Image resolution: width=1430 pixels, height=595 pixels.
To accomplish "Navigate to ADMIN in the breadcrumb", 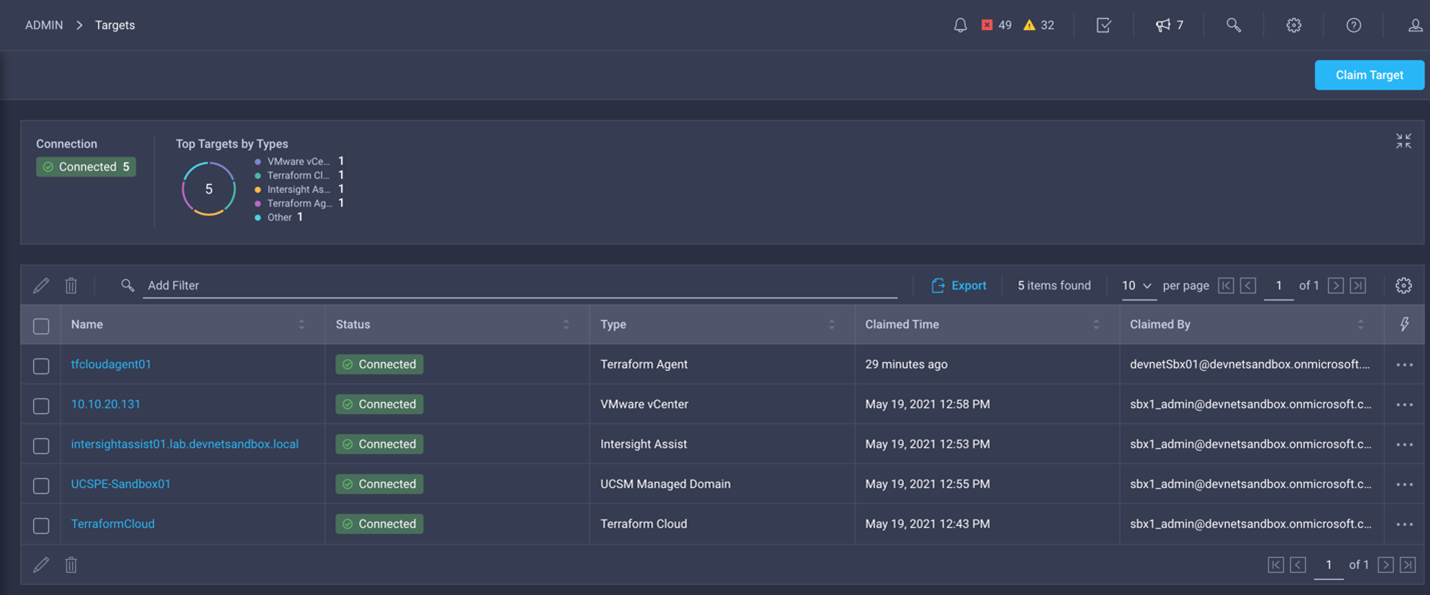I will coord(44,25).
